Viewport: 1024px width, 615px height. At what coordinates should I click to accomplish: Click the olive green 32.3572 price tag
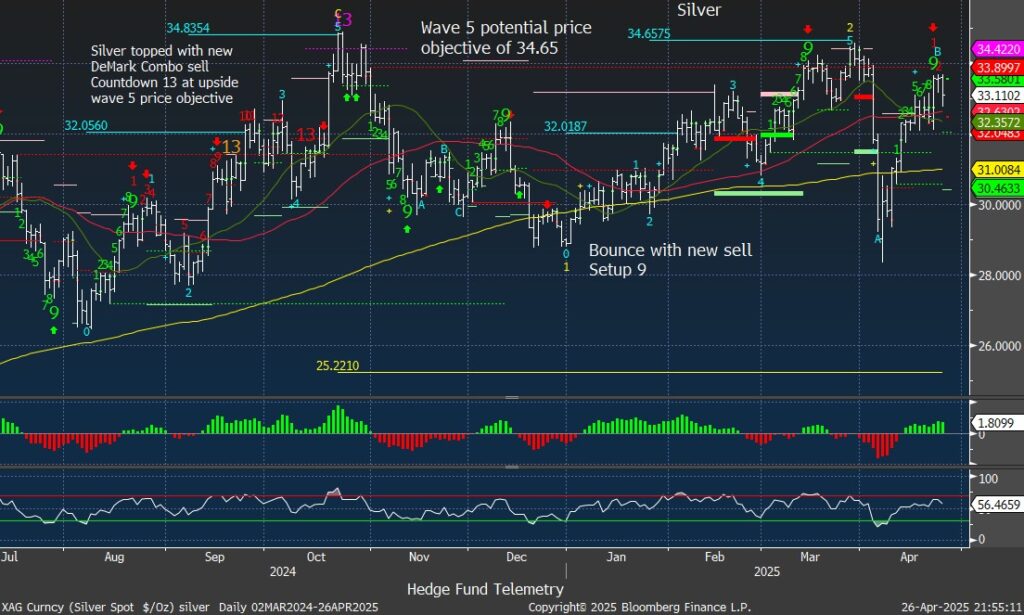(x=996, y=121)
